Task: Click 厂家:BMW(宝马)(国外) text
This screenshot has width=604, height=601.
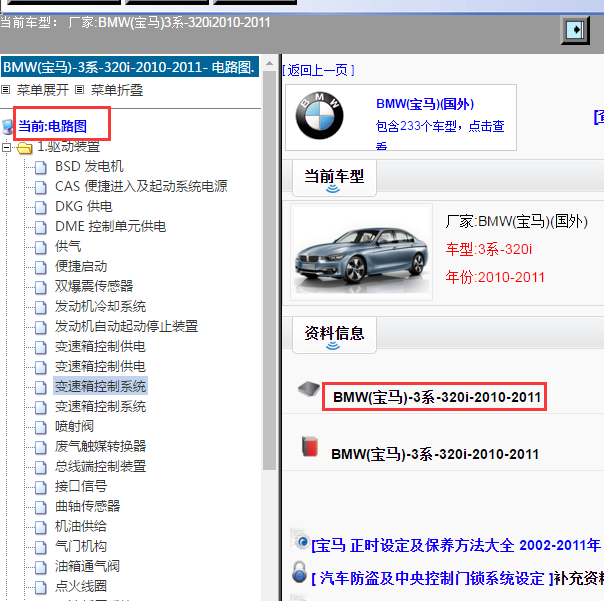Action: [x=517, y=222]
